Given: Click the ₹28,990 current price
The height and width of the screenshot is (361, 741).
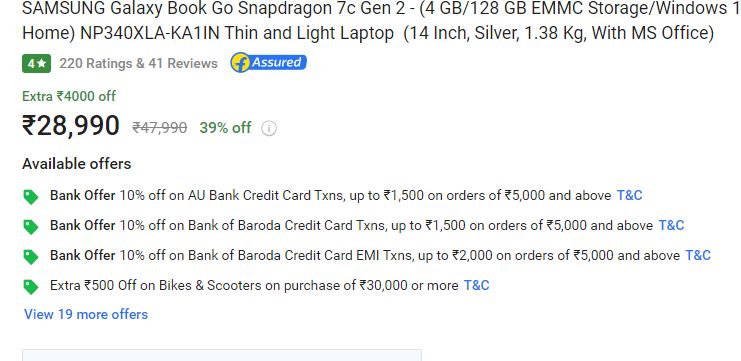Looking at the screenshot, I should [71, 126].
